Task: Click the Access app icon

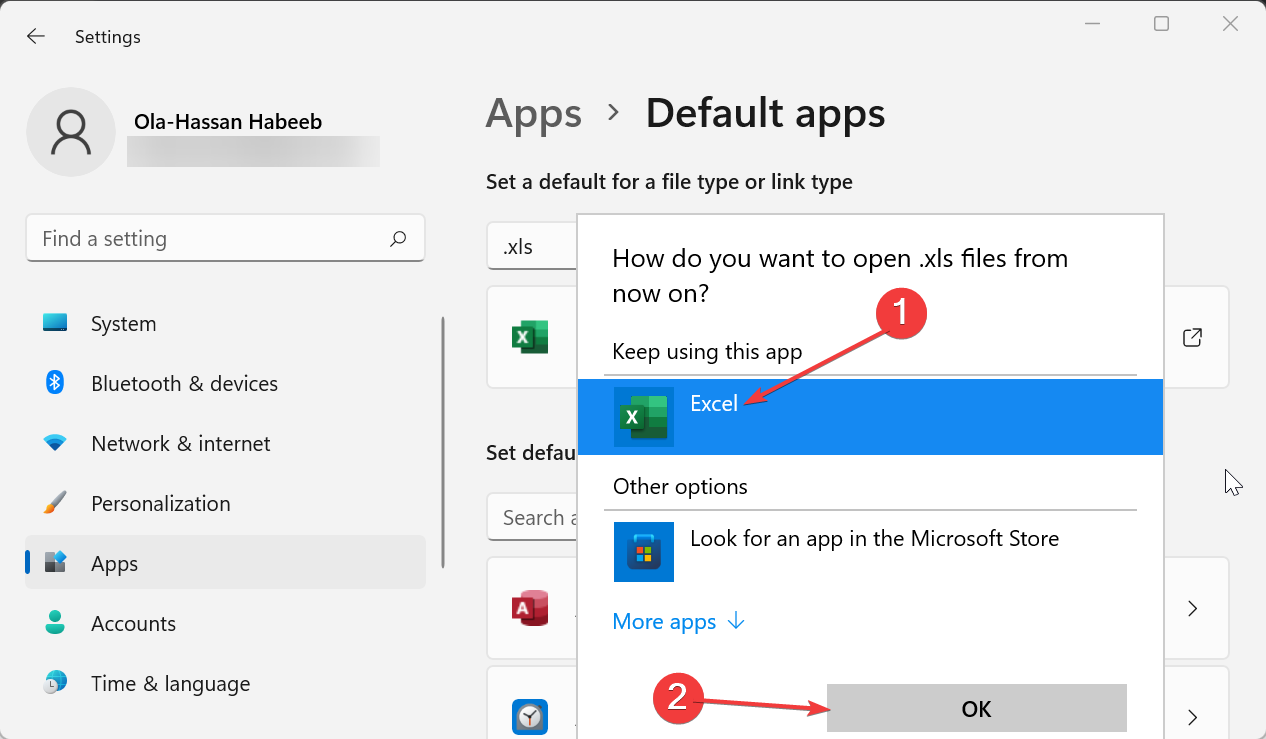Action: pyautogui.click(x=529, y=608)
